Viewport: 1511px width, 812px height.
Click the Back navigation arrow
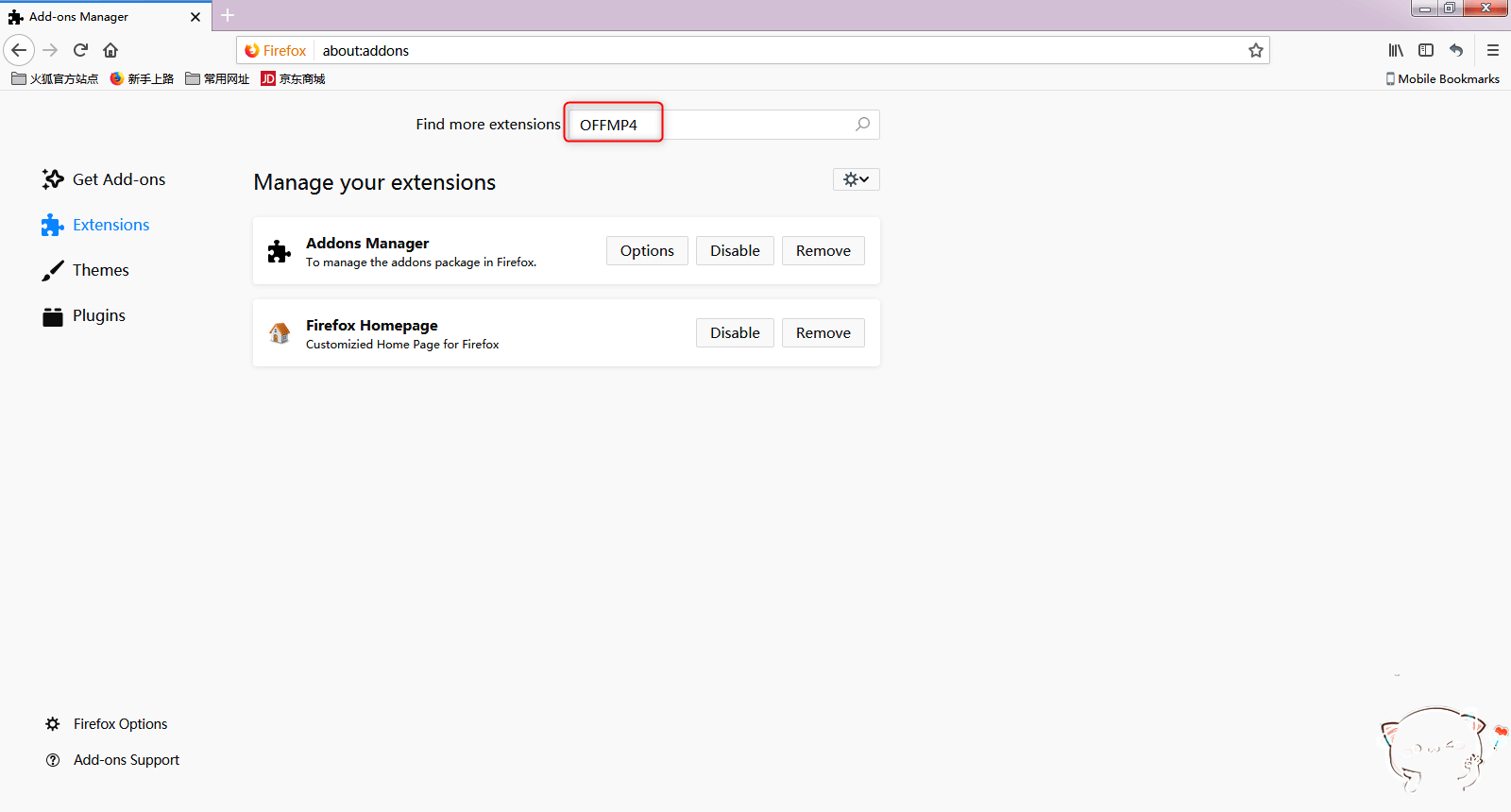[x=19, y=50]
